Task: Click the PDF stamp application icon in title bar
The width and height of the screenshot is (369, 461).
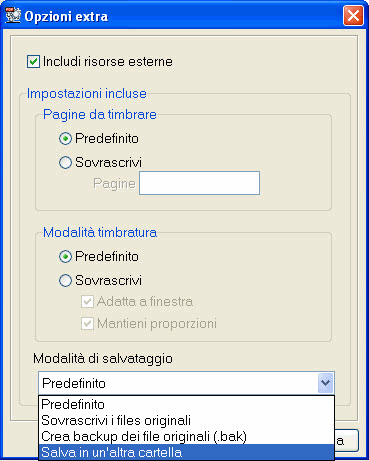Action: click(13, 15)
